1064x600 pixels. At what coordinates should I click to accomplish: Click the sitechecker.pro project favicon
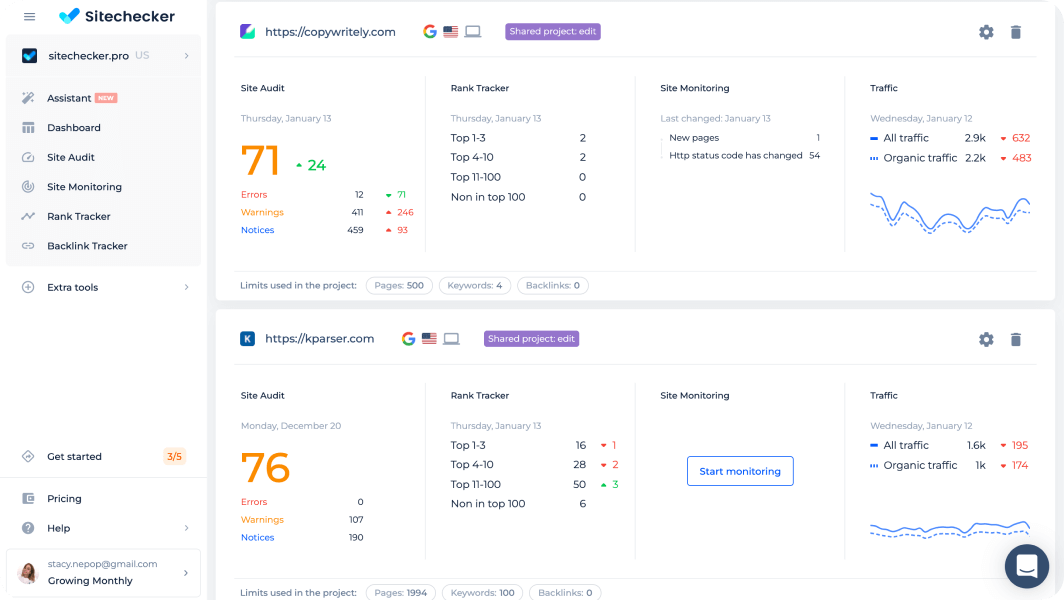click(x=29, y=56)
